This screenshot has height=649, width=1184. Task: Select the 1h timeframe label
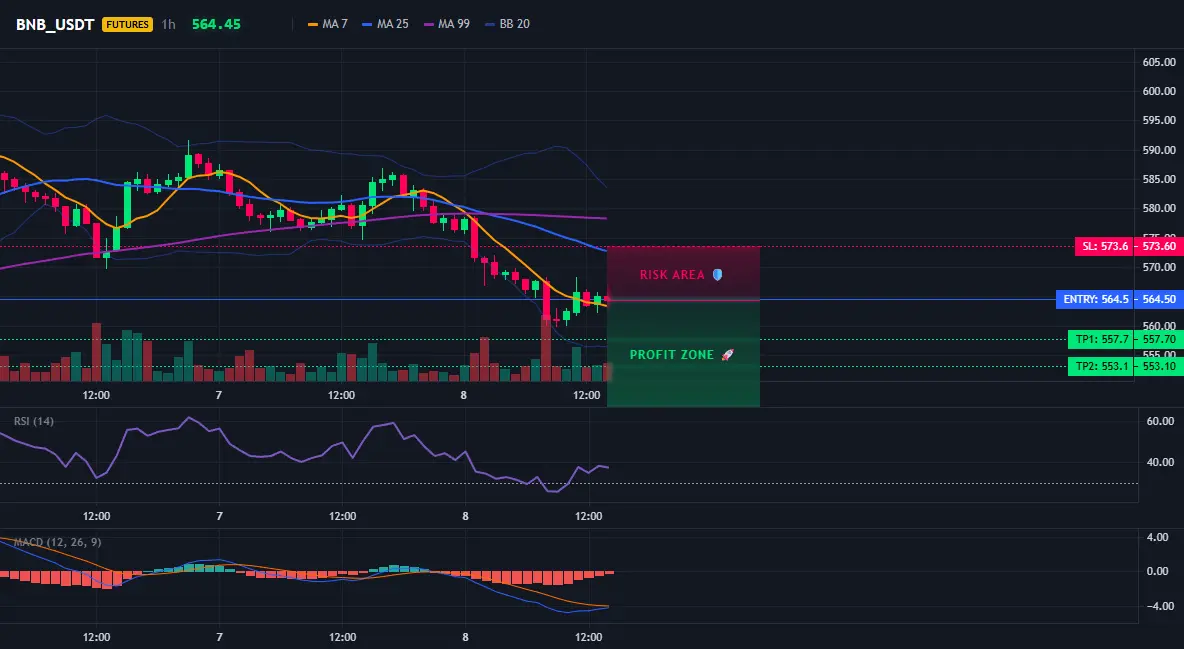(x=168, y=24)
